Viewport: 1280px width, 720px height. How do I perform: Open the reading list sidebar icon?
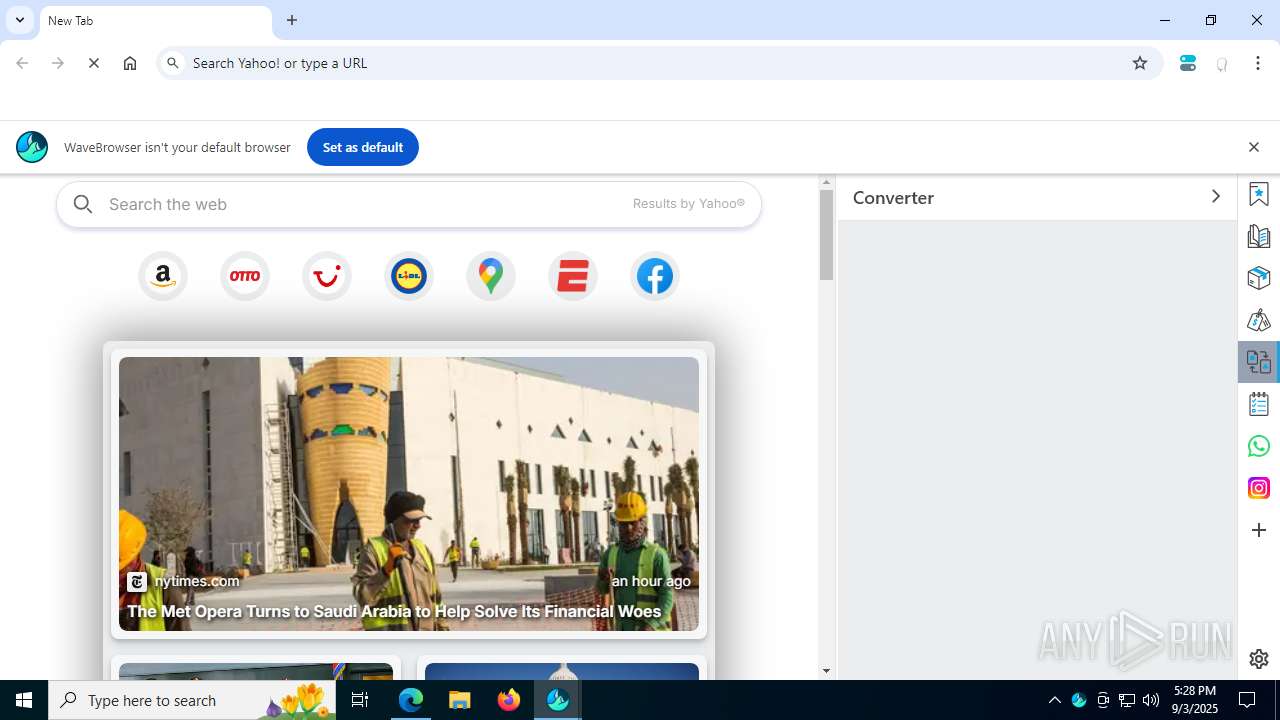tap(1259, 236)
